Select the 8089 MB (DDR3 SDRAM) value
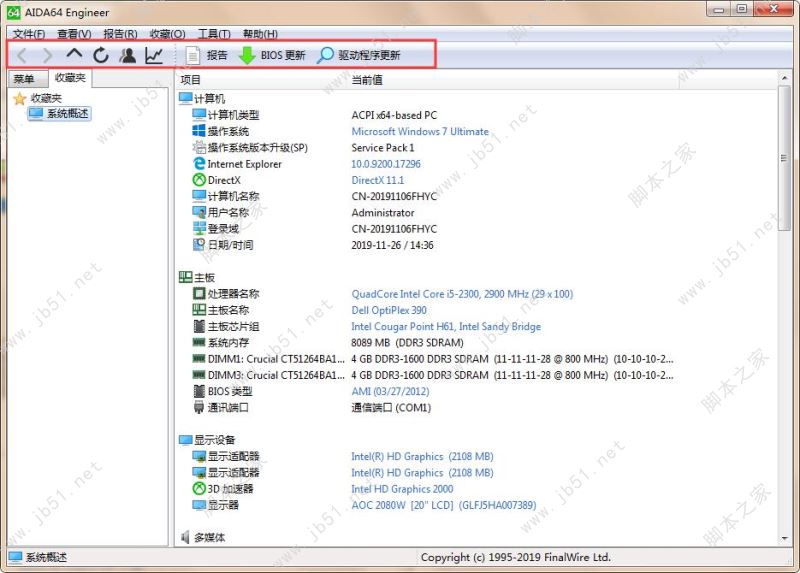 click(407, 342)
